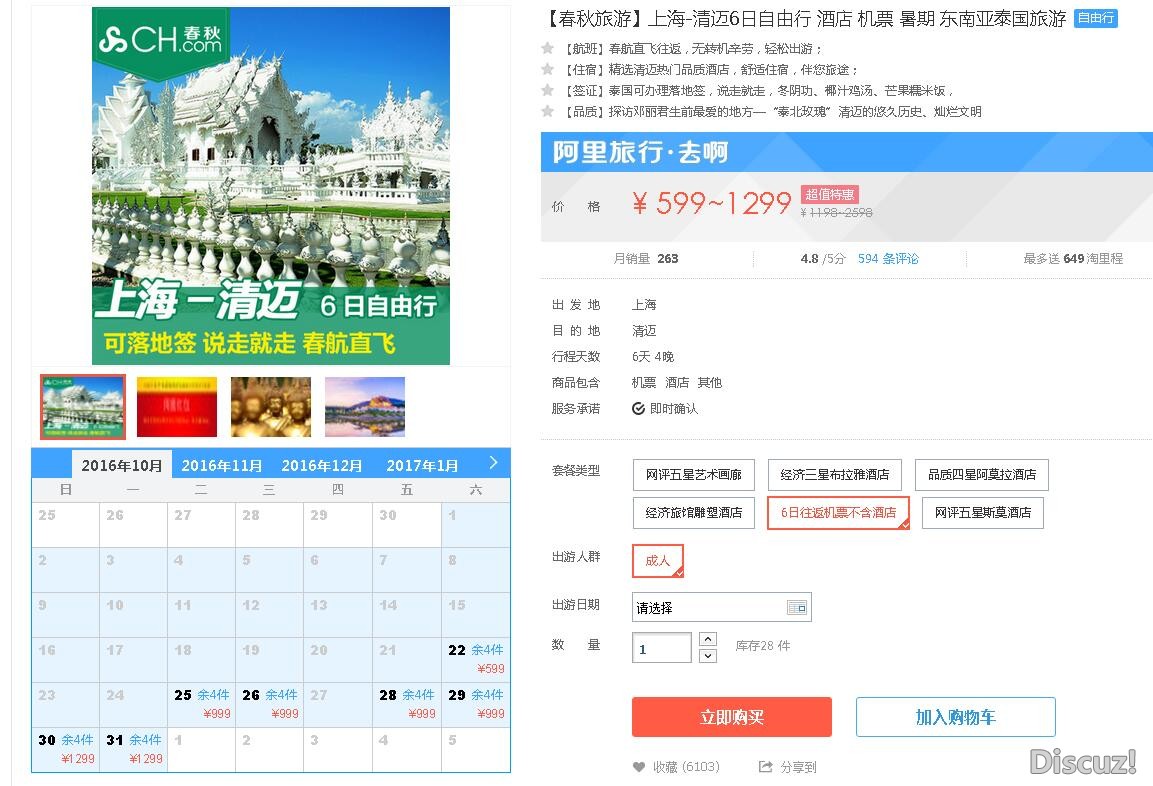The height and width of the screenshot is (786, 1153).
Task: Decrease quantity with down arrow
Action: (707, 656)
